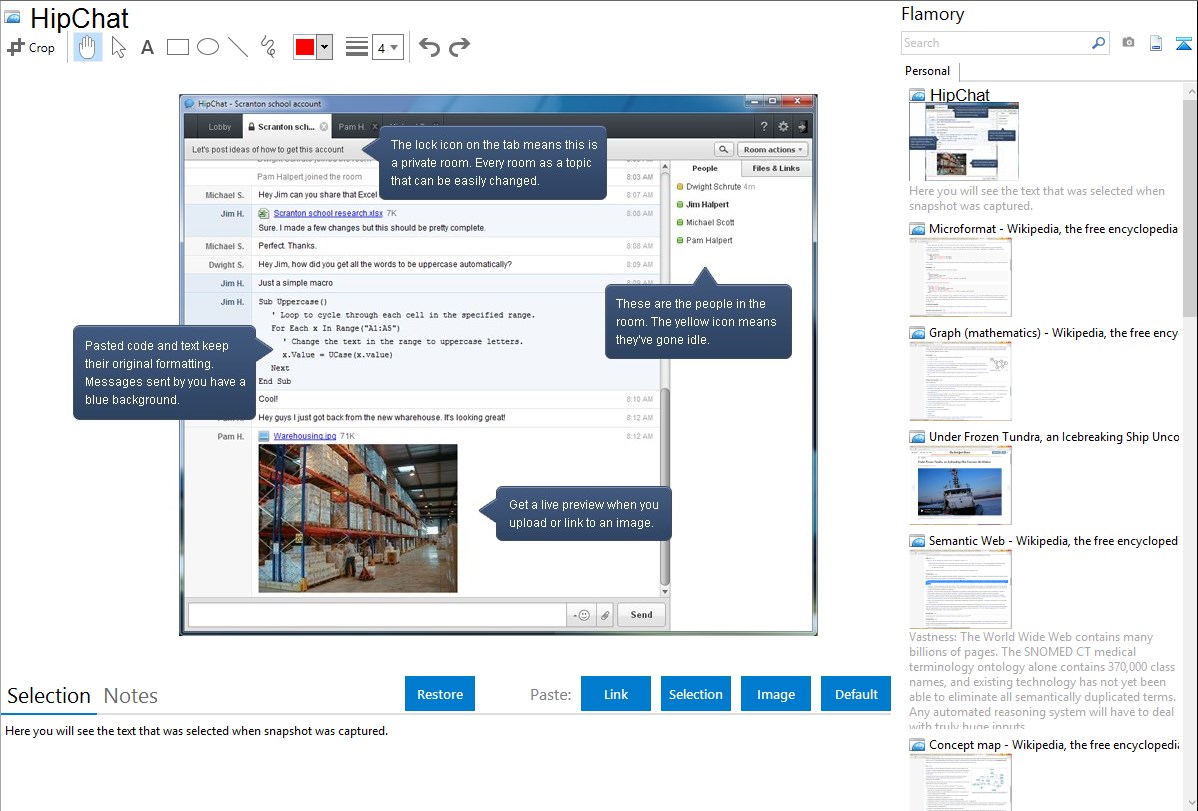Open the Under Frozen Tundra snapshot title
1198x811 pixels.
pyautogui.click(x=1054, y=436)
